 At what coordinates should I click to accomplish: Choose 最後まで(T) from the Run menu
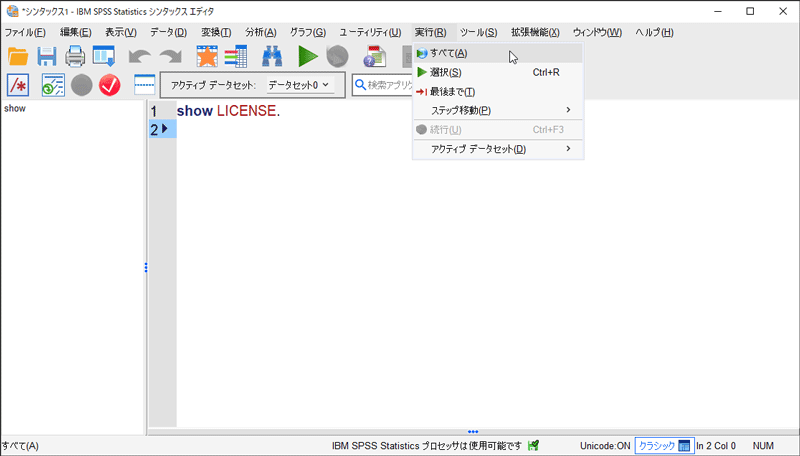pyautogui.click(x=498, y=92)
